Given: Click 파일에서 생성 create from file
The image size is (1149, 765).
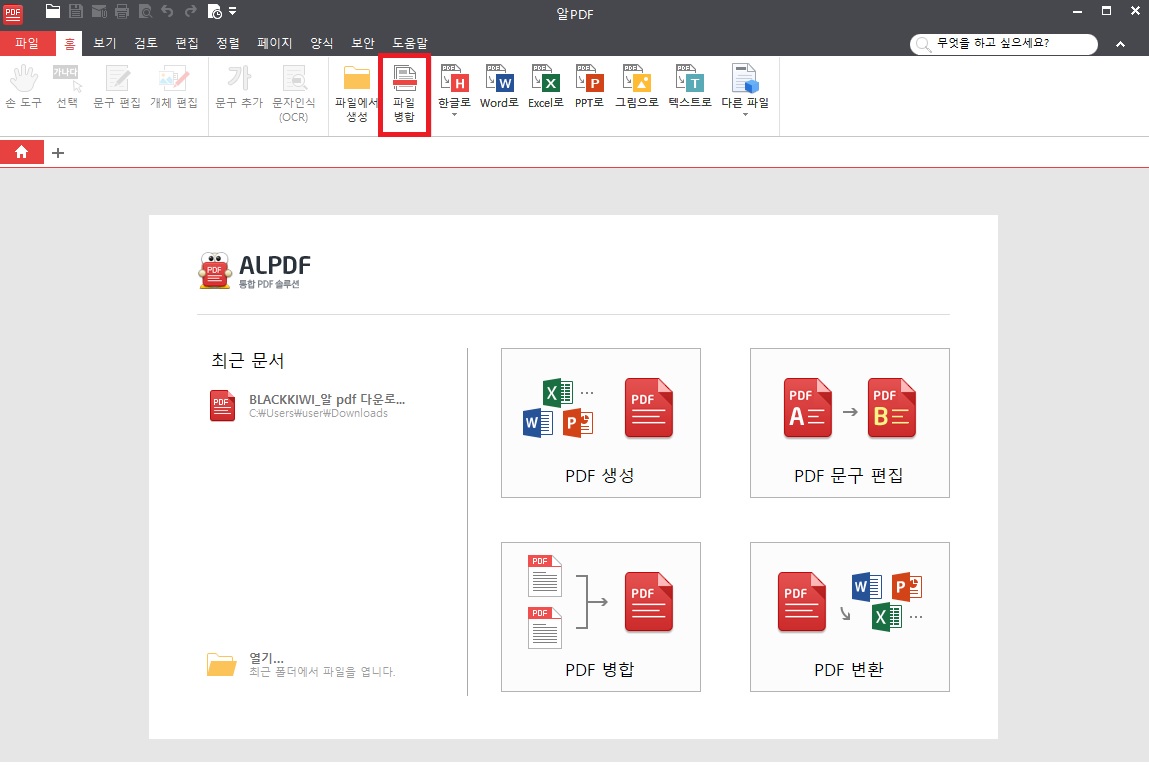Looking at the screenshot, I should pyautogui.click(x=356, y=94).
